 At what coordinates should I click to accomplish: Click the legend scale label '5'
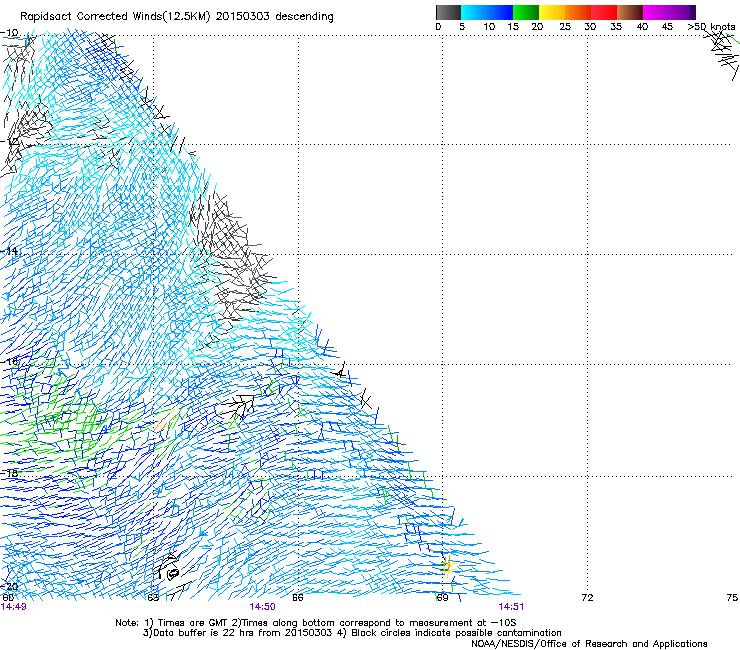pos(462,27)
